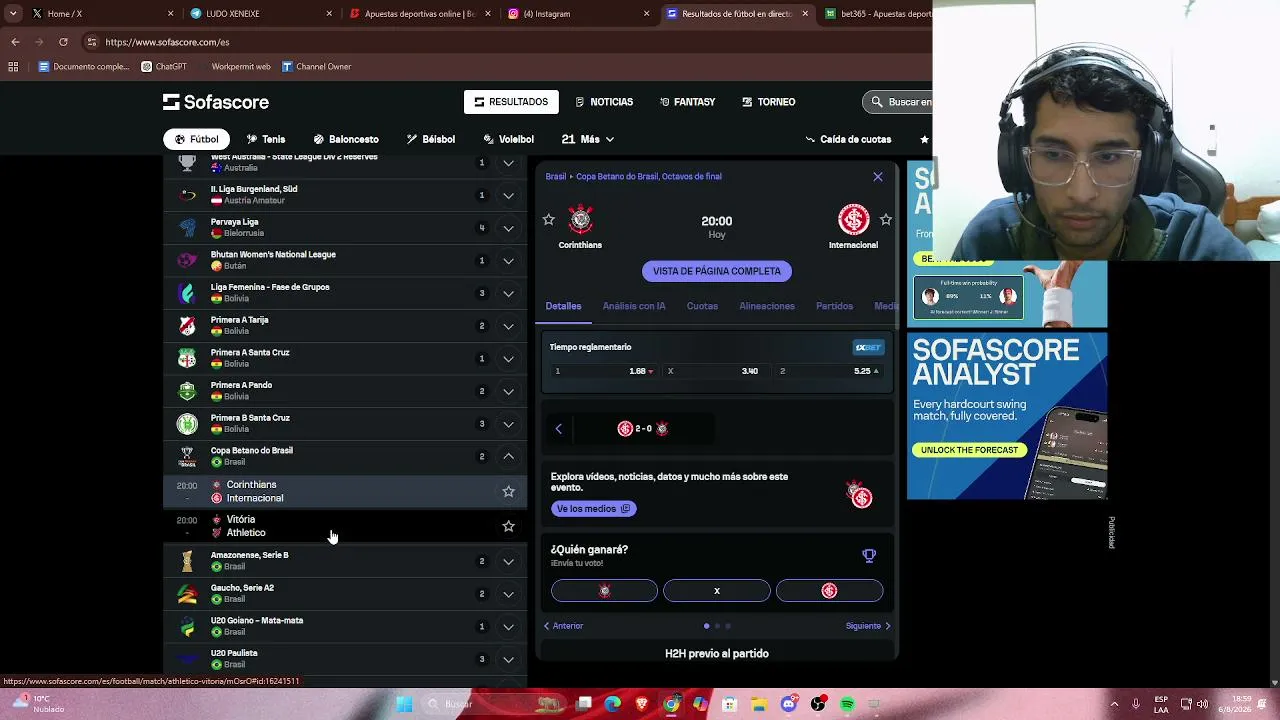Click the Unlock the Forecast ad button
1280x720 pixels.
[x=969, y=450]
